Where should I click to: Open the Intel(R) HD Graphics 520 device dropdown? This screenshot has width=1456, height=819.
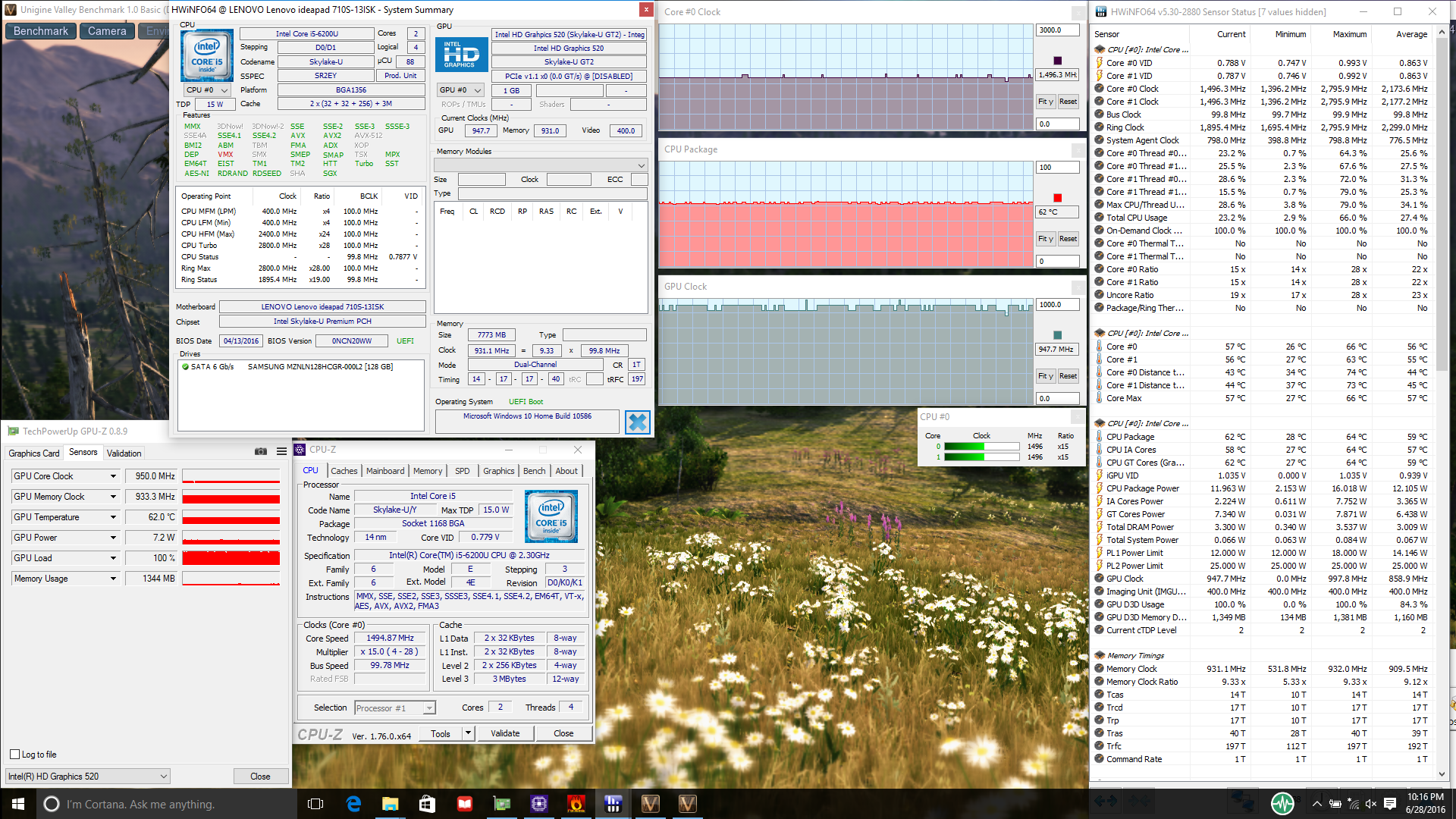[x=87, y=777]
